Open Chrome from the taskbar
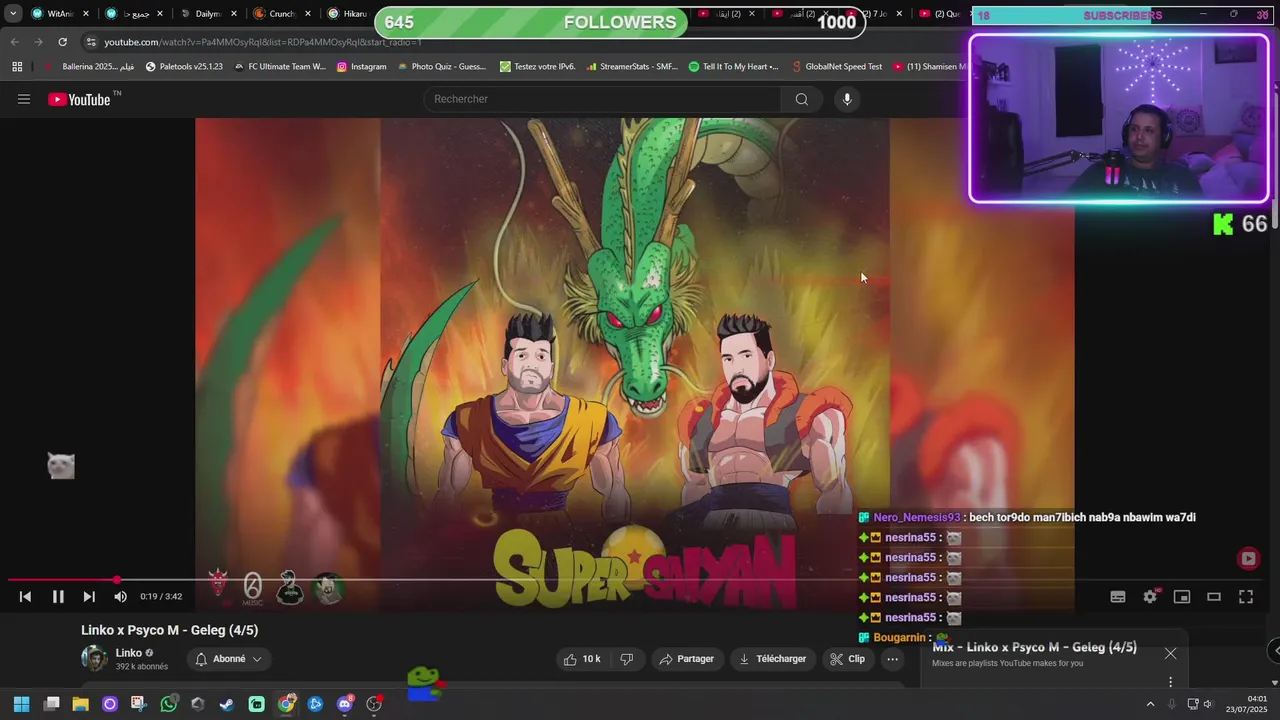1280x720 pixels. coord(286,704)
